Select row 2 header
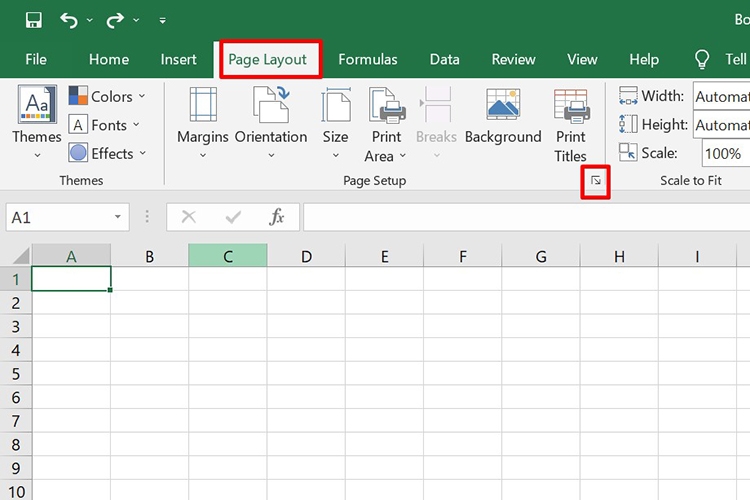This screenshot has width=750, height=500. tap(16, 302)
